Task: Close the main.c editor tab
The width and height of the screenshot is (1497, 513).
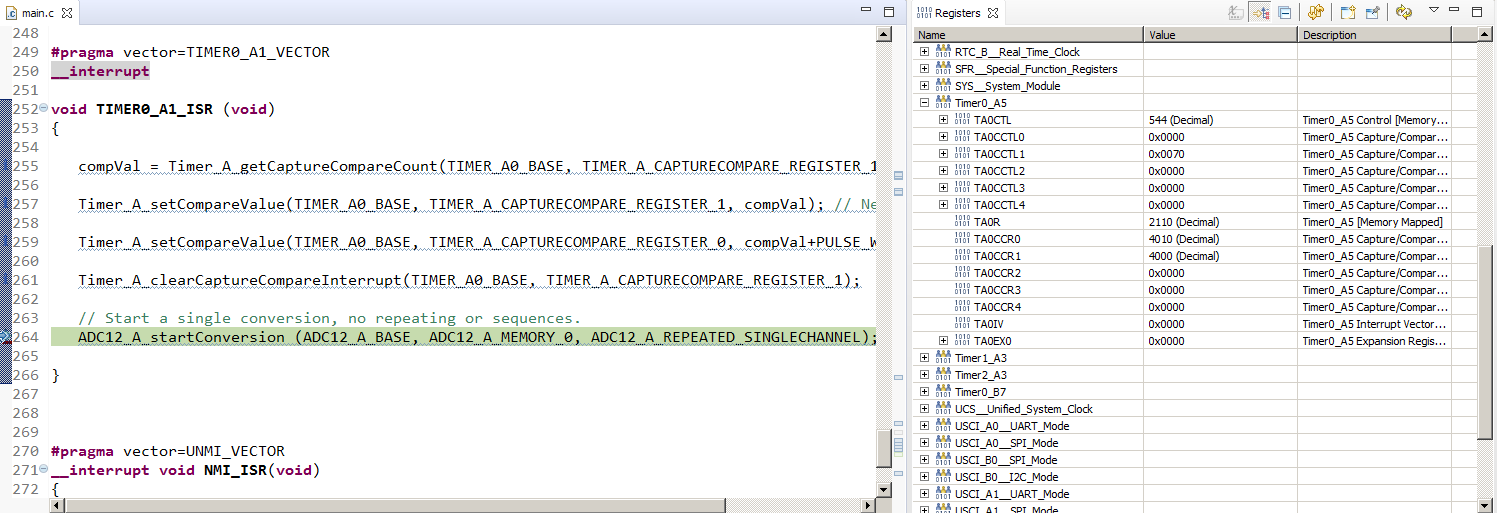Action: [x=68, y=13]
